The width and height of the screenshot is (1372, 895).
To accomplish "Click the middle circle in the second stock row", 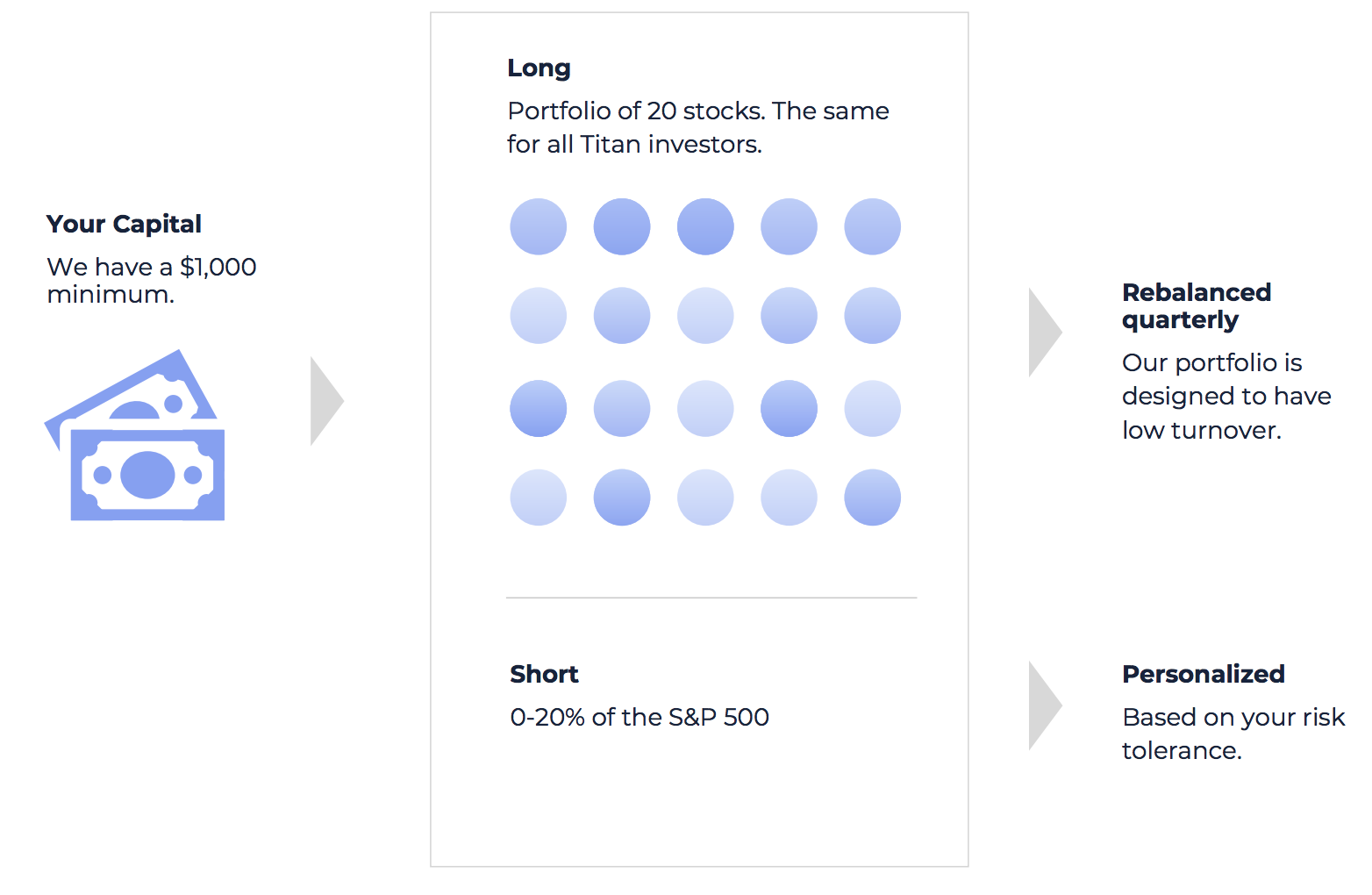I will [x=705, y=316].
